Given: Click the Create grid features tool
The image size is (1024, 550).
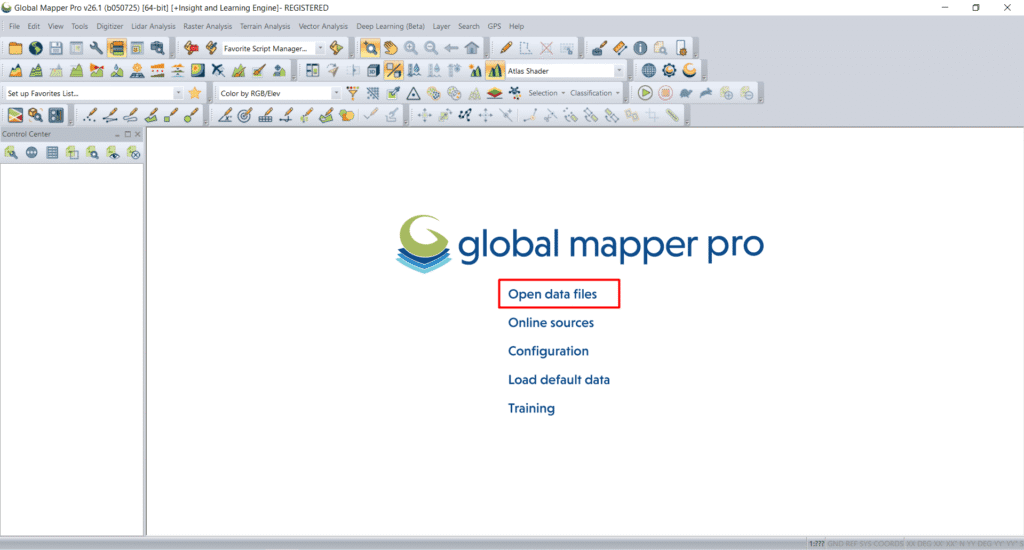Looking at the screenshot, I should coord(264,116).
